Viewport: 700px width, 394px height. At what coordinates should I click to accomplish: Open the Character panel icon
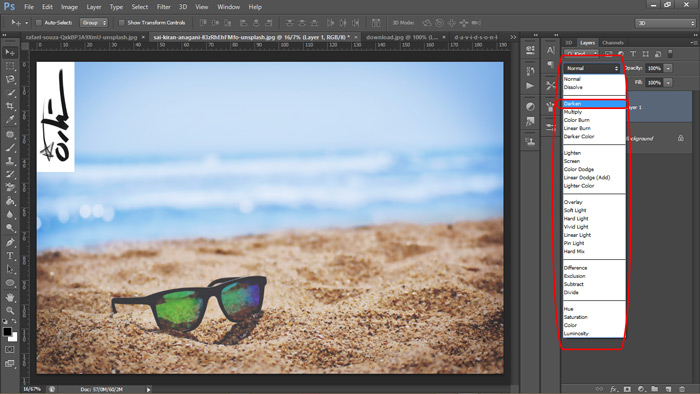[550, 50]
